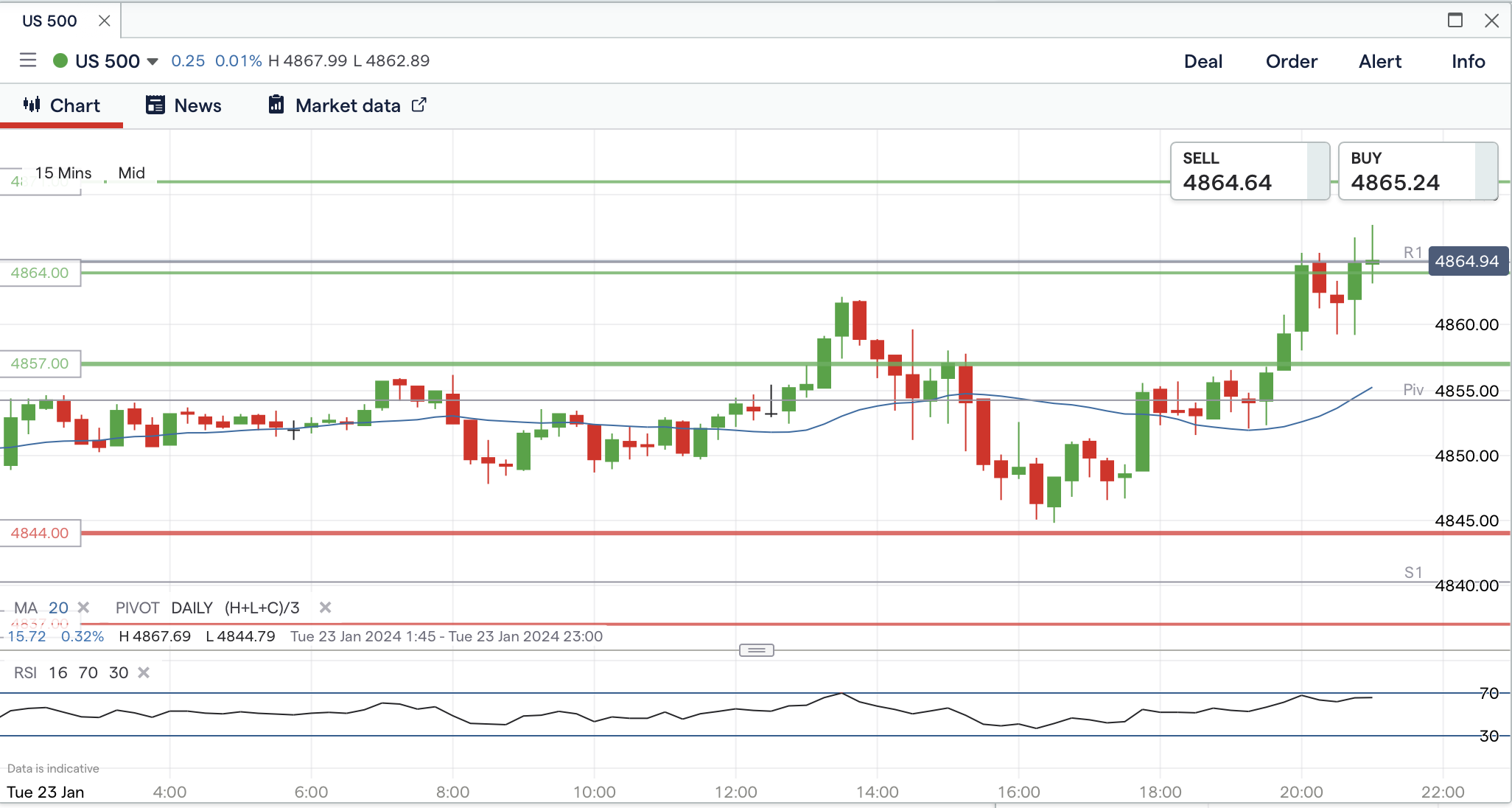Click the RSI 70 level label
The image size is (1512, 808).
[x=1489, y=693]
